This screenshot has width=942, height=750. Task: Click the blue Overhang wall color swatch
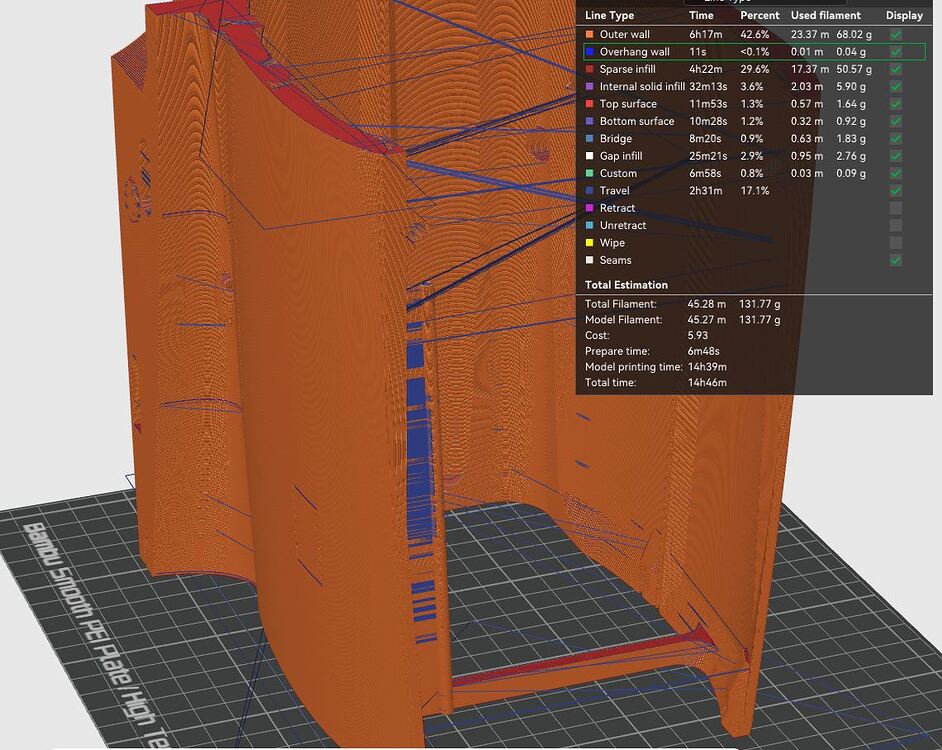tap(589, 52)
